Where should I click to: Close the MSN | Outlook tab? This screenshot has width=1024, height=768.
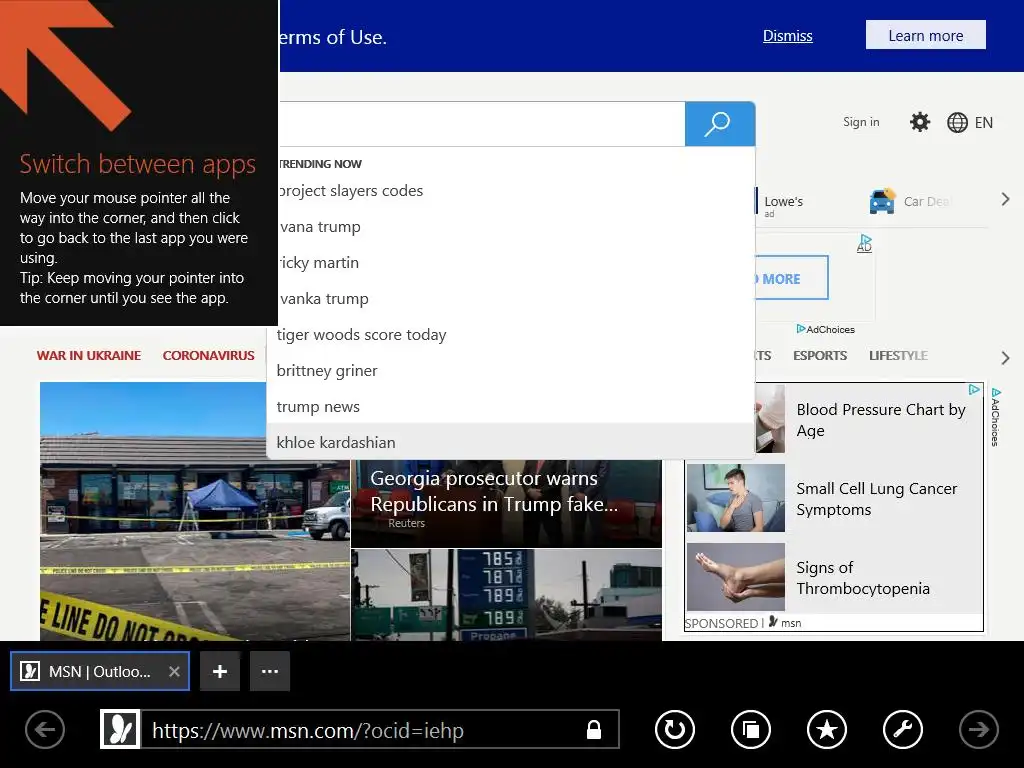click(174, 671)
